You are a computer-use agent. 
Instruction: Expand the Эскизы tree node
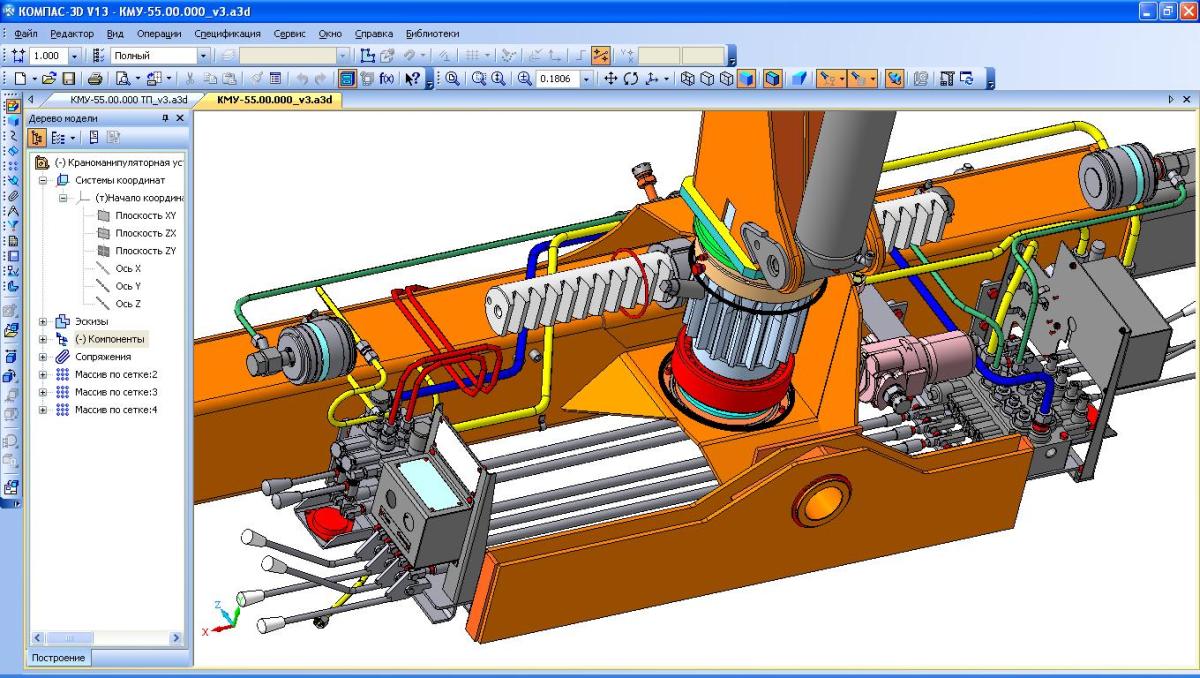pos(44,321)
